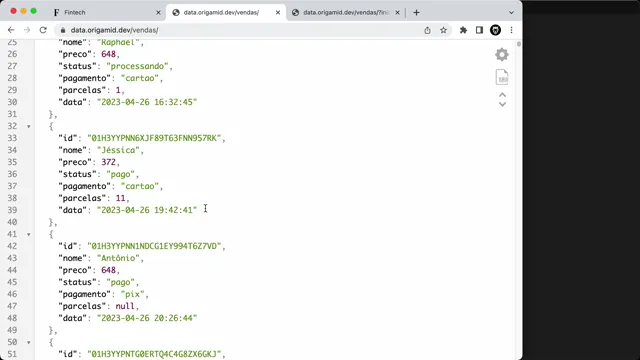Screen dimensions: 640x360
Task: Collapse all JSON nodes with up chevron
Action: (502, 95)
